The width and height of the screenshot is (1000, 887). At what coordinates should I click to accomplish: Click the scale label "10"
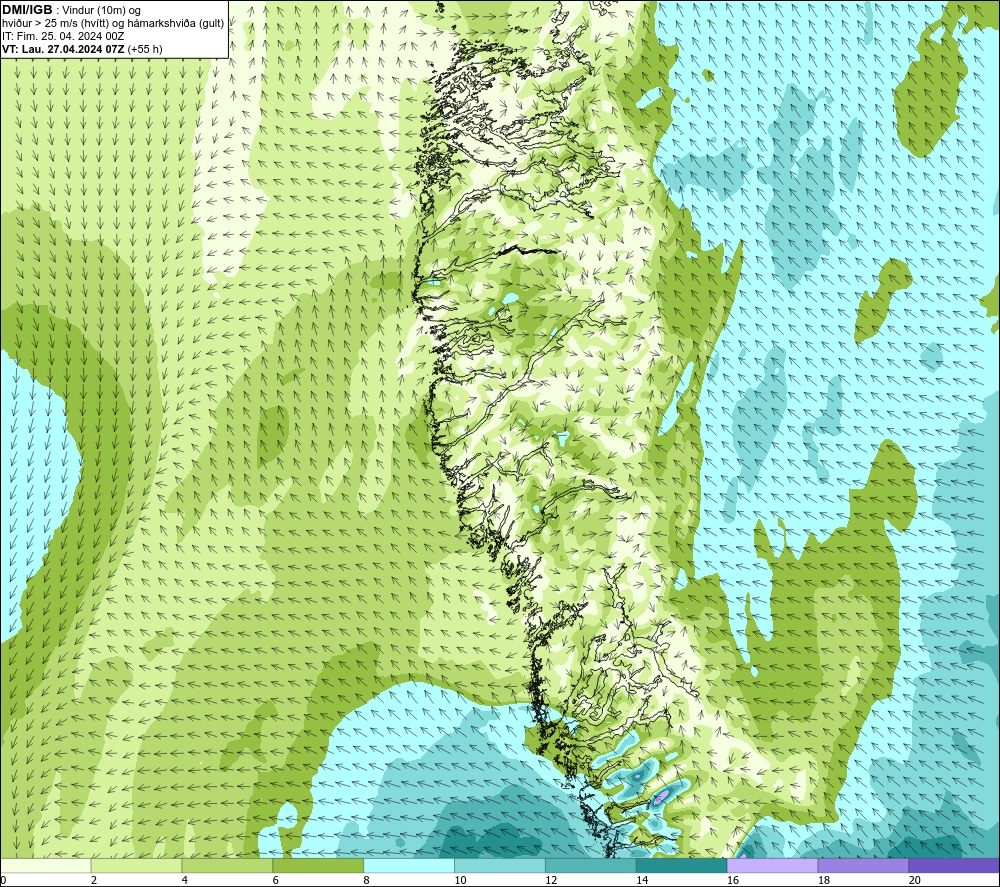(460, 880)
